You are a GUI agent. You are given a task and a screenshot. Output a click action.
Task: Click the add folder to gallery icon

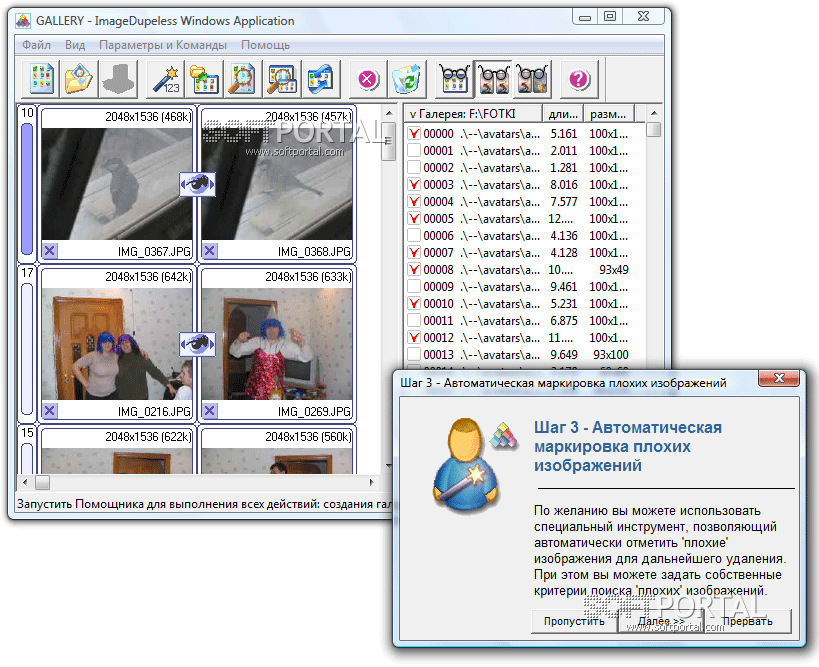pos(204,79)
